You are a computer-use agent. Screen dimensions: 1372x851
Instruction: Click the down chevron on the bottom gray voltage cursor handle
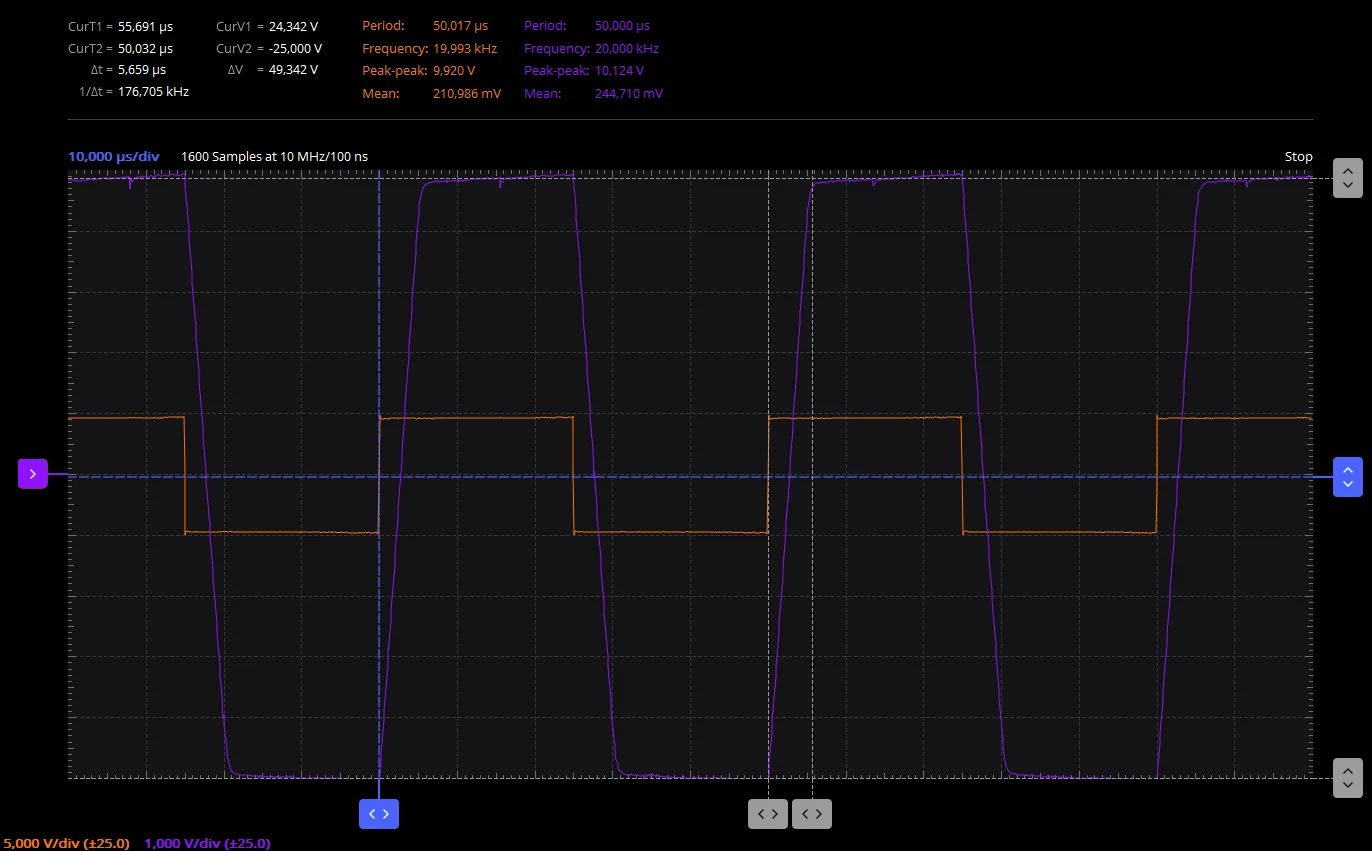click(x=1348, y=785)
